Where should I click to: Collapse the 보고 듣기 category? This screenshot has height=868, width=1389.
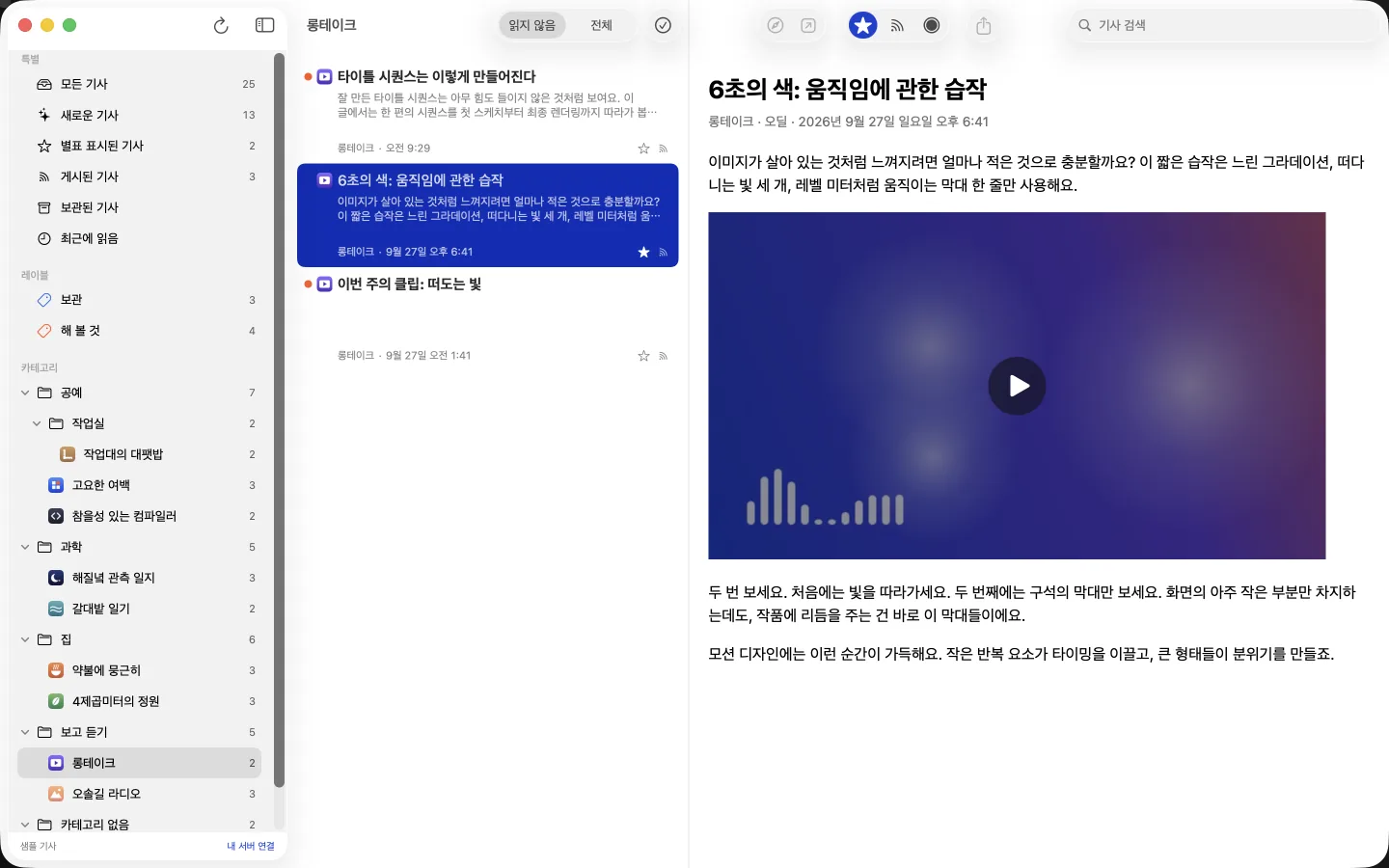coord(25,732)
